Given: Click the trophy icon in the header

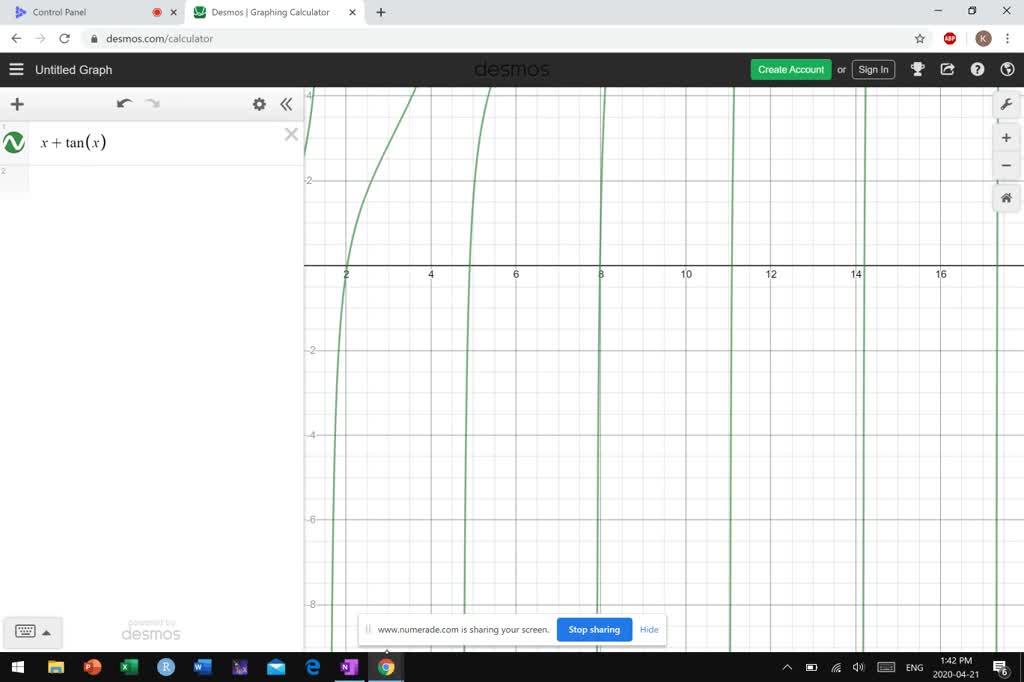Looking at the screenshot, I should 917,69.
